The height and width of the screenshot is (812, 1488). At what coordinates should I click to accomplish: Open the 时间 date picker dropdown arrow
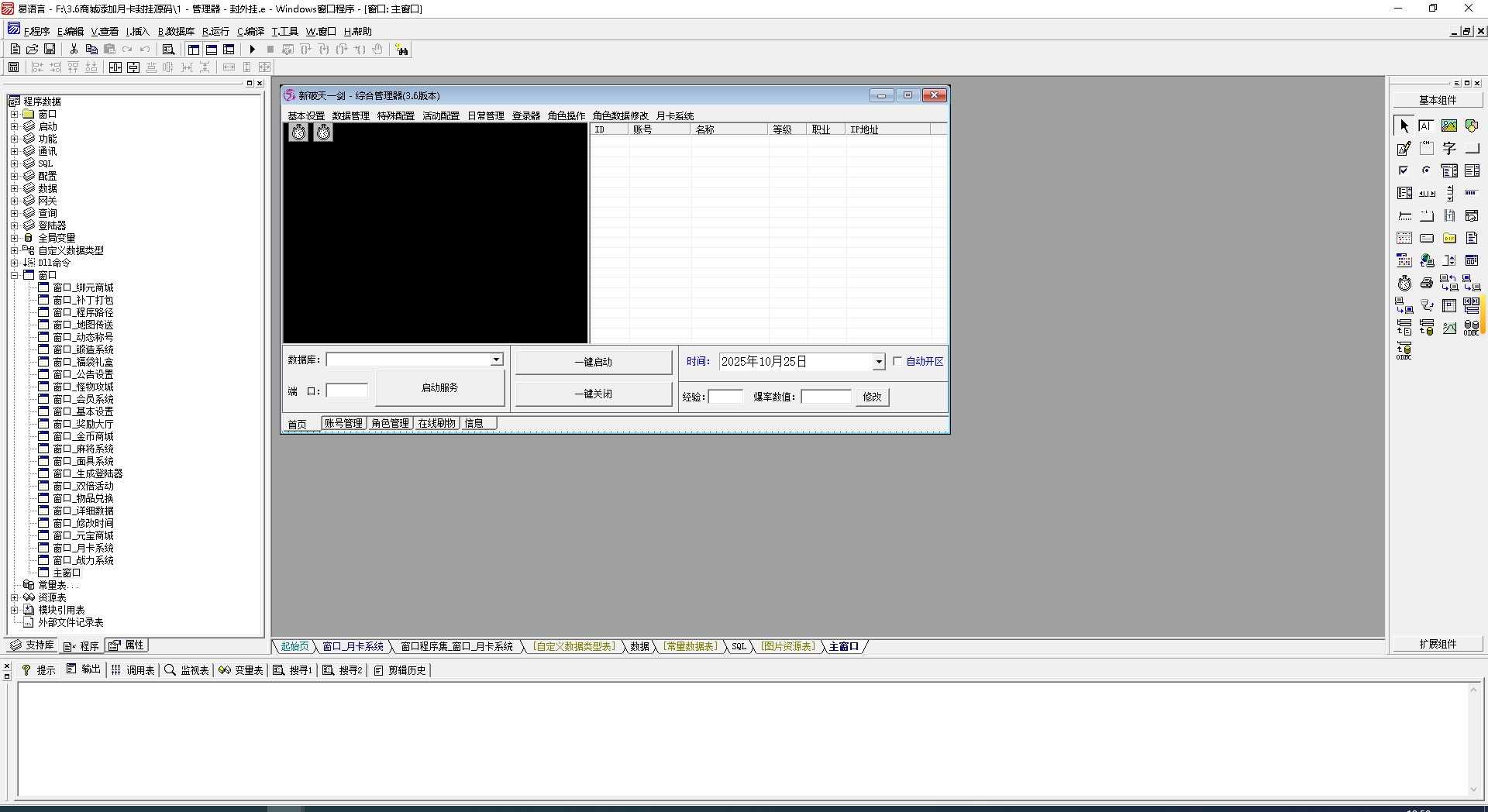tap(878, 362)
